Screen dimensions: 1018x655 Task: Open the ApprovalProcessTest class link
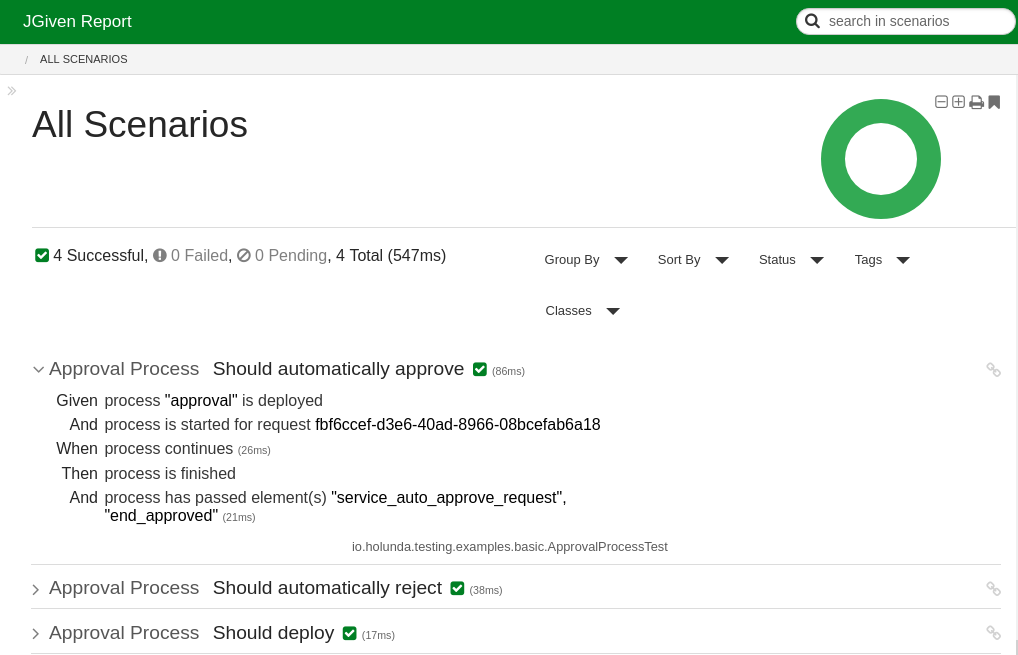pyautogui.click(x=510, y=546)
